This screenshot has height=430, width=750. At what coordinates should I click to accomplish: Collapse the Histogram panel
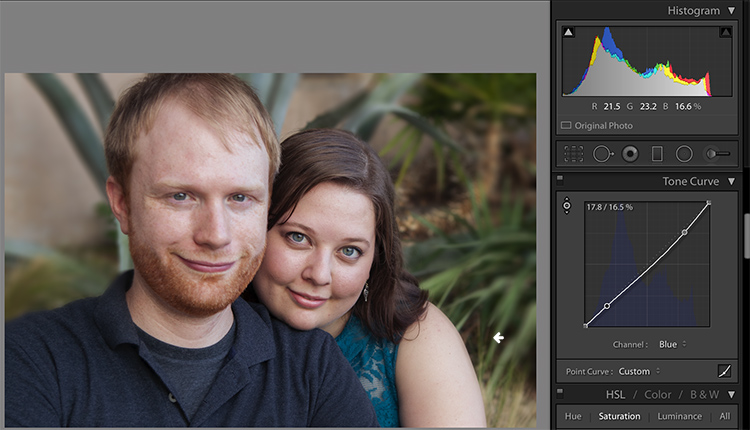click(x=731, y=11)
